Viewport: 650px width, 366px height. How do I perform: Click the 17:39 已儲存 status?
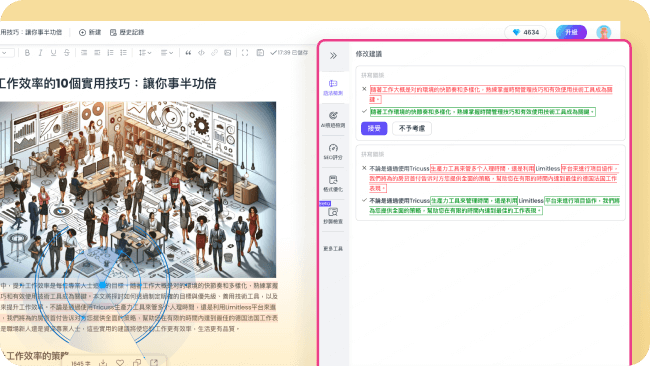coord(289,53)
